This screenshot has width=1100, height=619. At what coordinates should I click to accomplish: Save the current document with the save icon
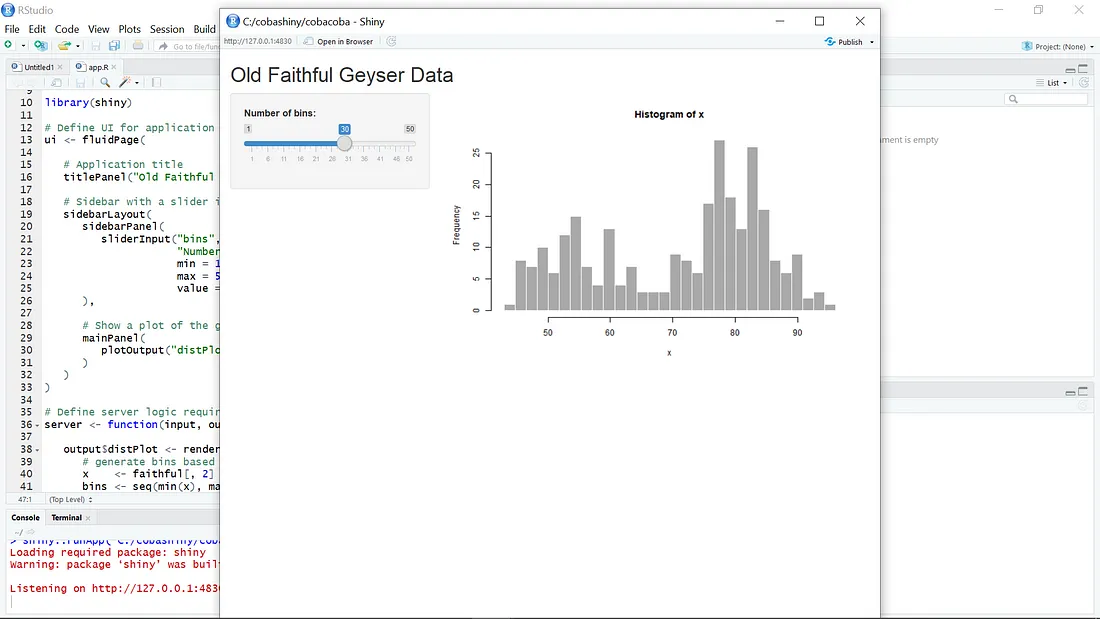click(97, 46)
